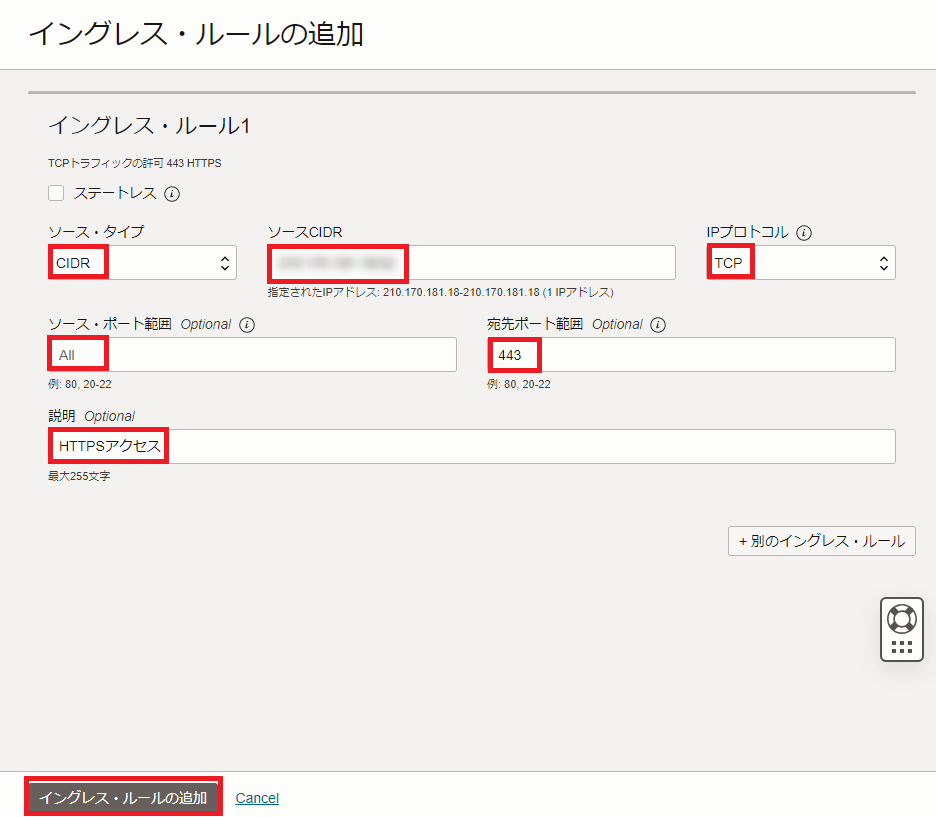Click the 説明 field with HTTPSアクセス
Screen dimensions: 936x817
470,446
